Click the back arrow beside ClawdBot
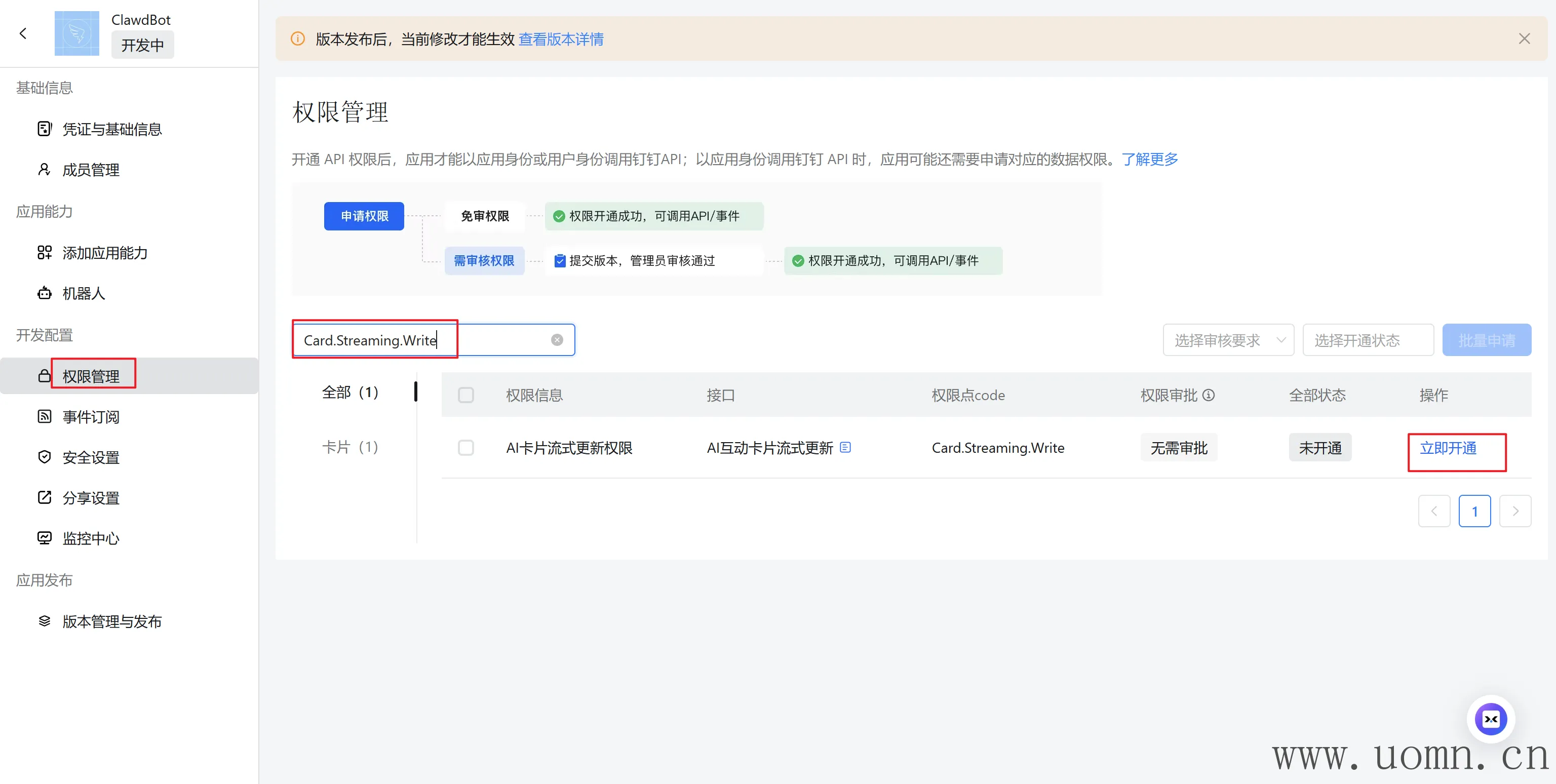 click(23, 33)
